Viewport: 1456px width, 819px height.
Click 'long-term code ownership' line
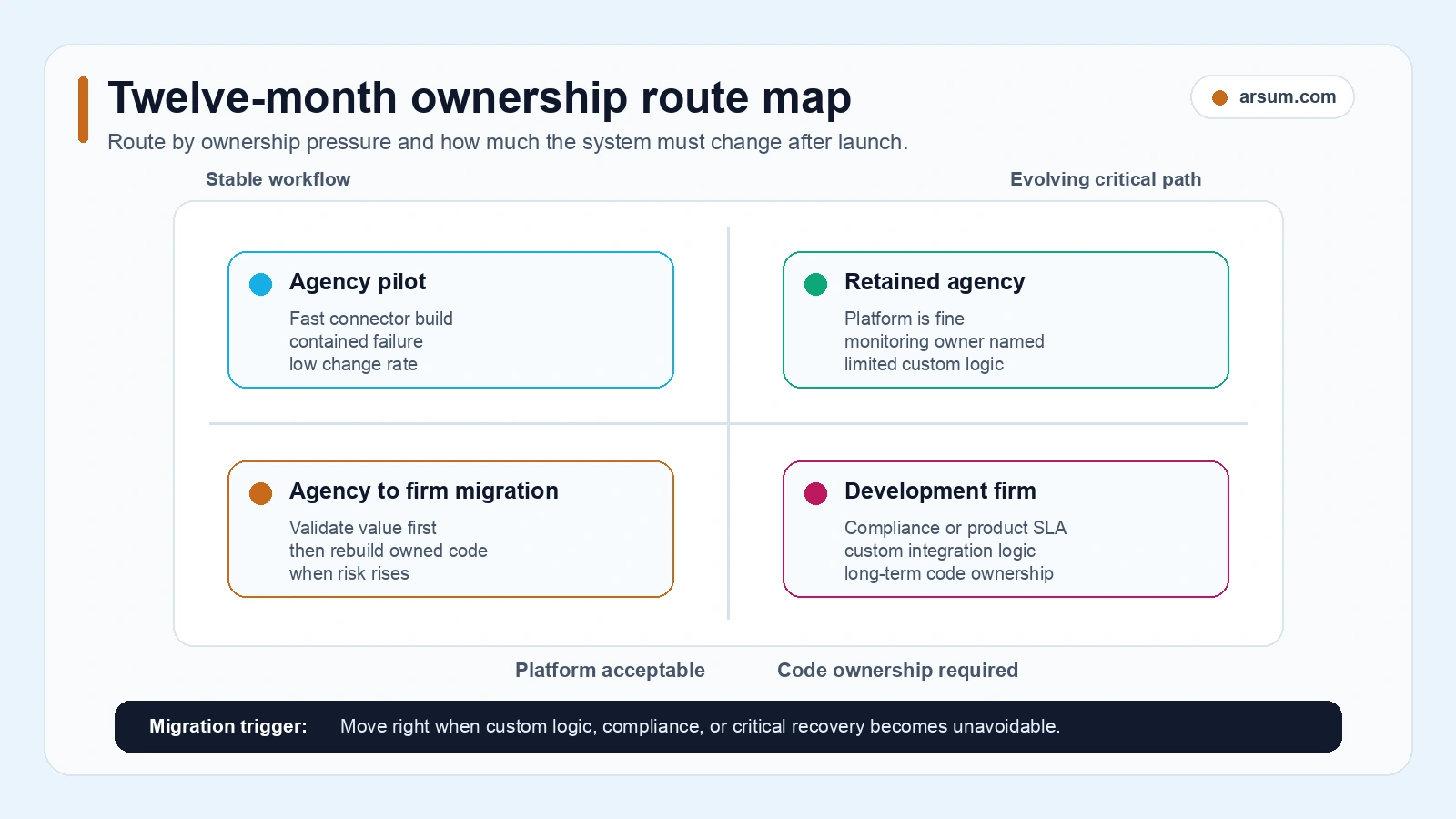click(949, 573)
